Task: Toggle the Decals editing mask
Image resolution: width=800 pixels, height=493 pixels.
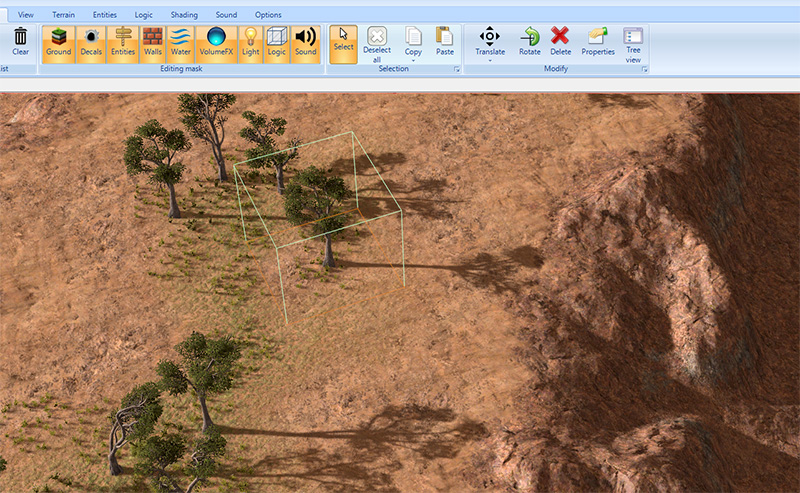Action: point(91,44)
